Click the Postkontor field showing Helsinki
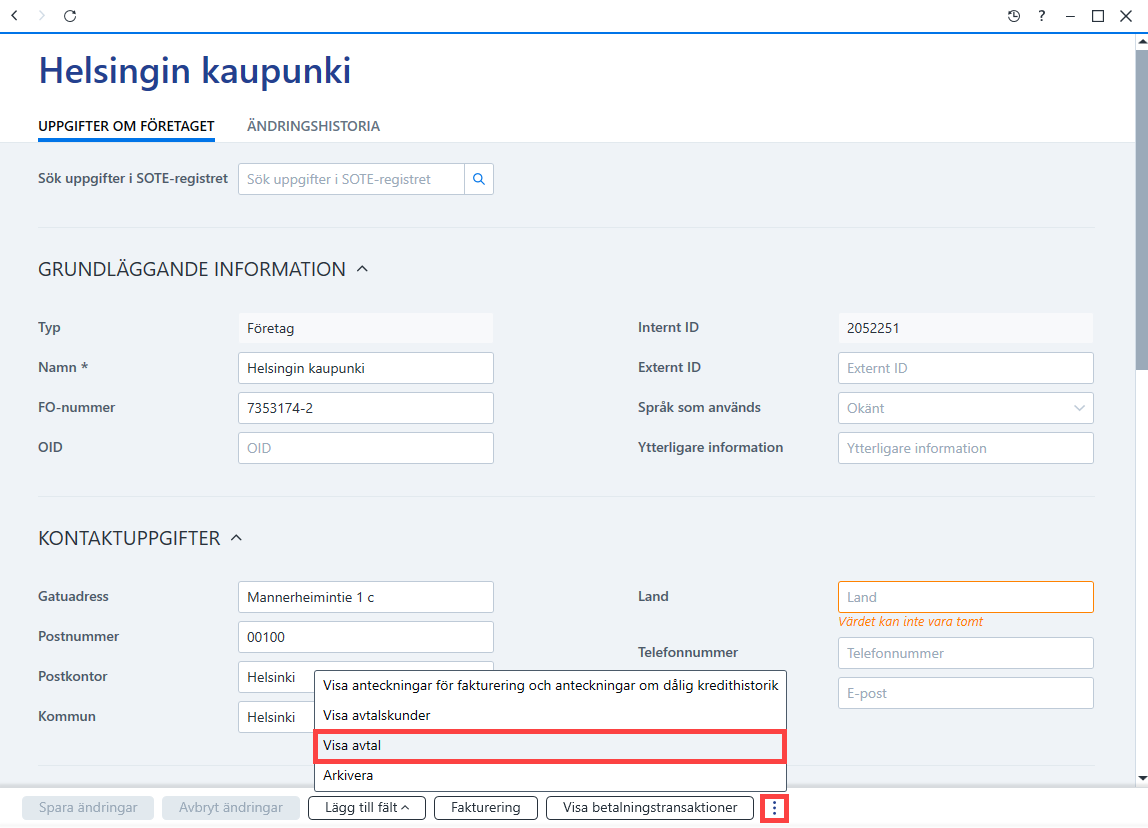The image size is (1148, 828). click(x=276, y=677)
